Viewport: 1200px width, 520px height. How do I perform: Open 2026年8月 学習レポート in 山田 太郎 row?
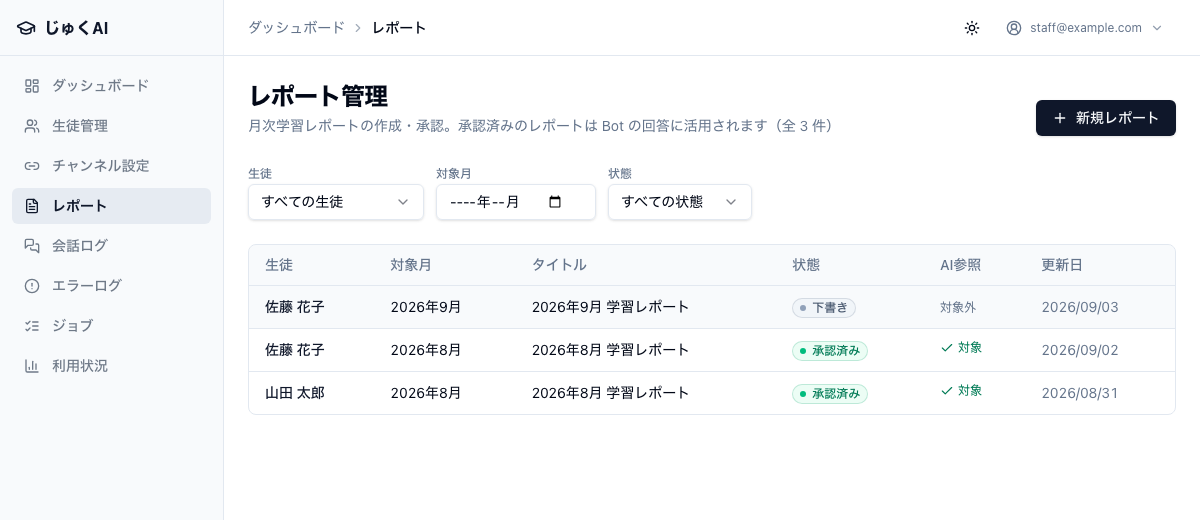(x=610, y=393)
